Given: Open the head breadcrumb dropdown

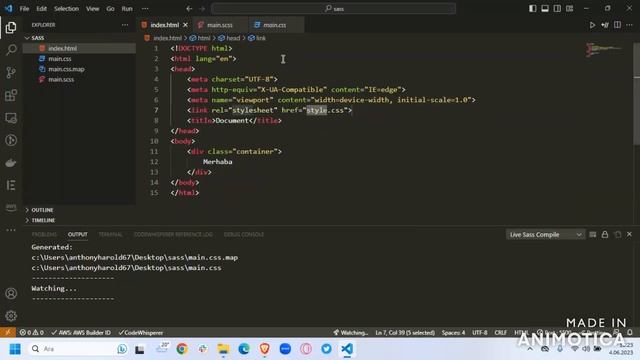Looking at the screenshot, I should (x=229, y=38).
